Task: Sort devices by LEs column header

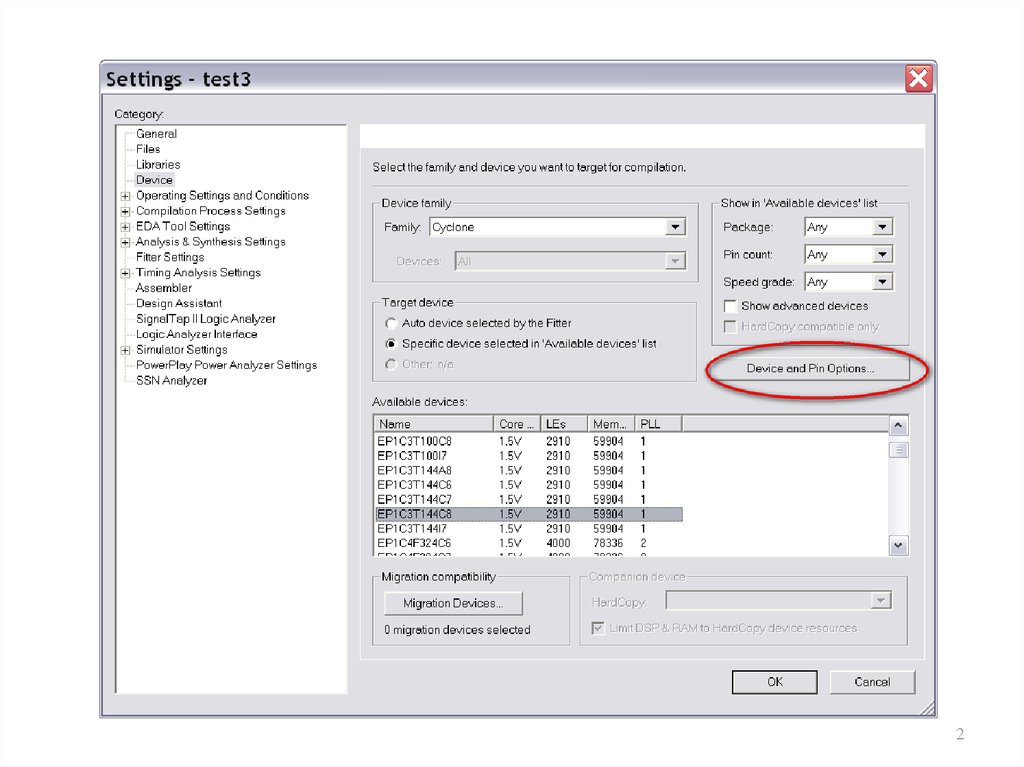Action: tap(564, 424)
